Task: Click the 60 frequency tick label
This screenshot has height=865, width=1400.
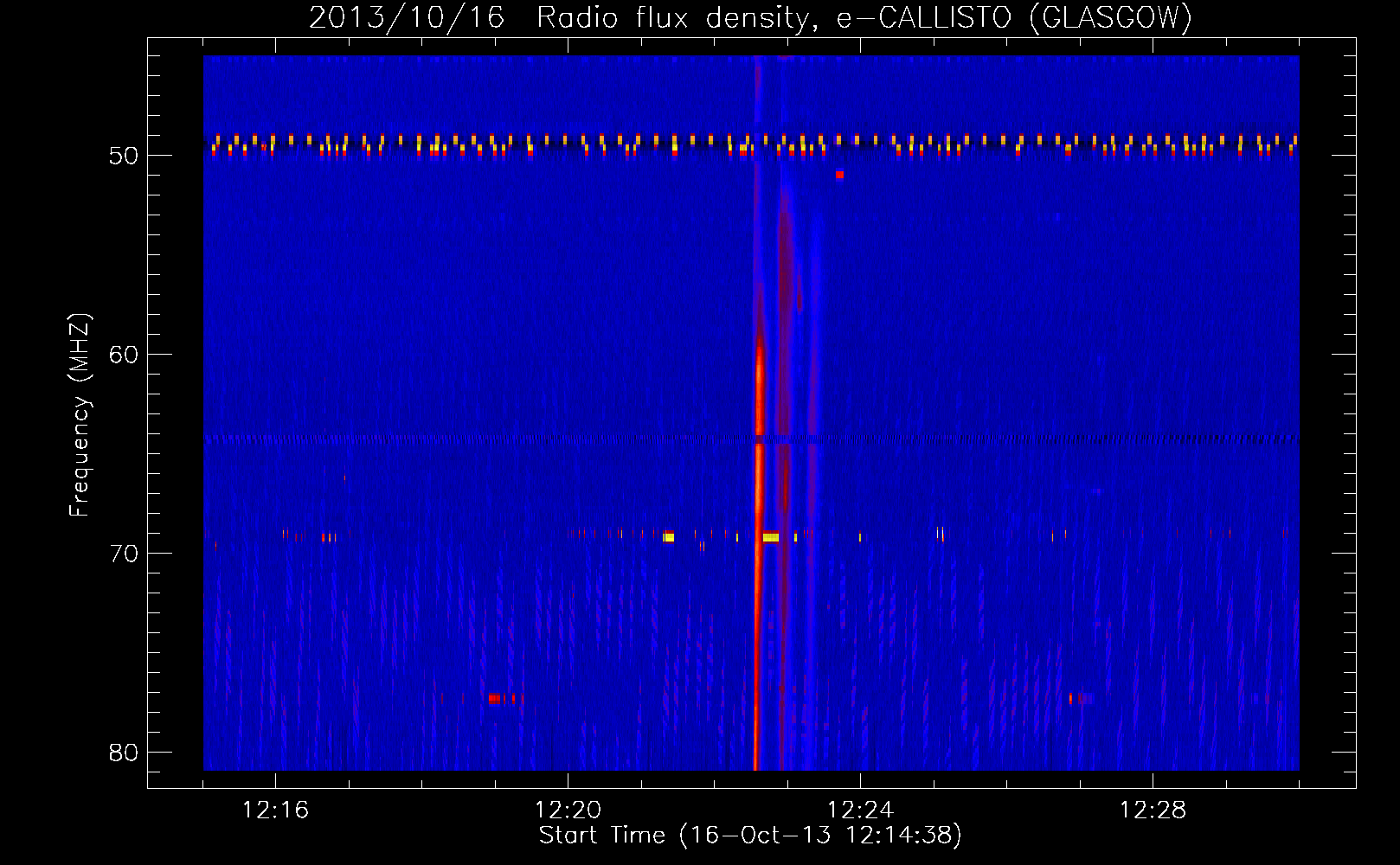Action: 124,355
